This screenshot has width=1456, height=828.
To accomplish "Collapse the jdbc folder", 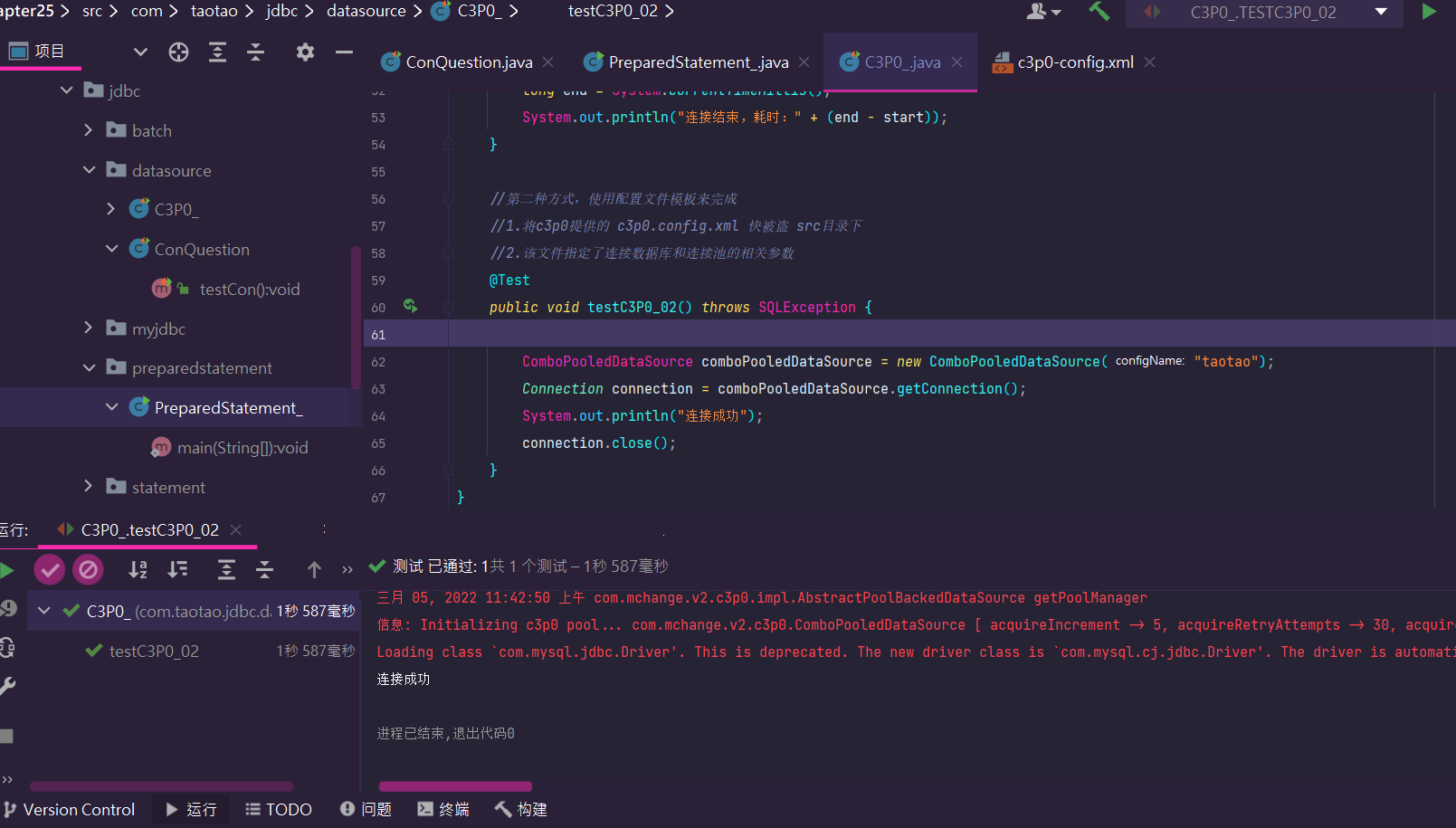I will coord(66,90).
